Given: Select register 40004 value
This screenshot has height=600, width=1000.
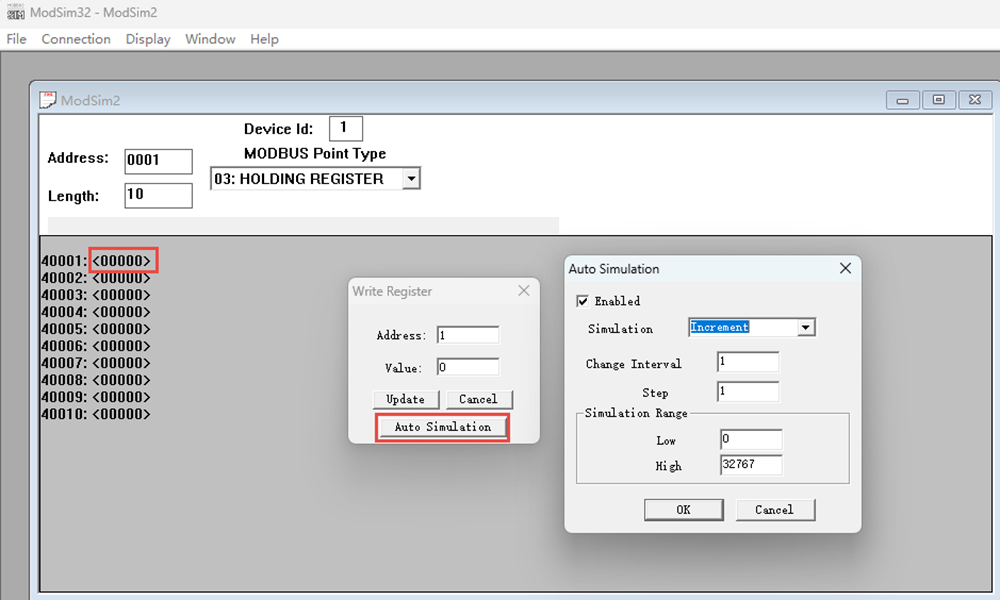Looking at the screenshot, I should (x=121, y=312).
